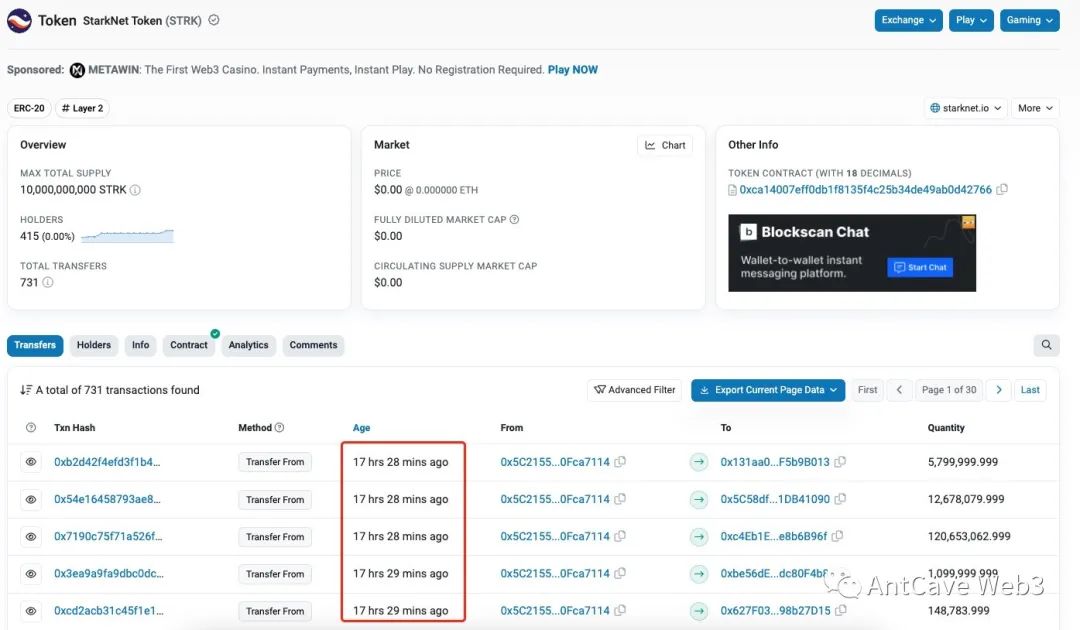
Task: Click the verified checkmark next to STRK
Action: coord(214,20)
